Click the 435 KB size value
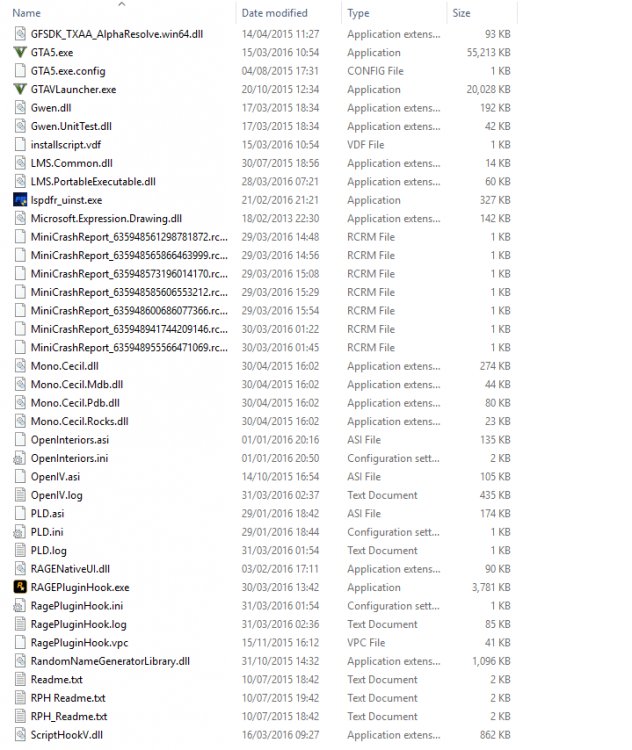The image size is (632, 750). [x=495, y=495]
